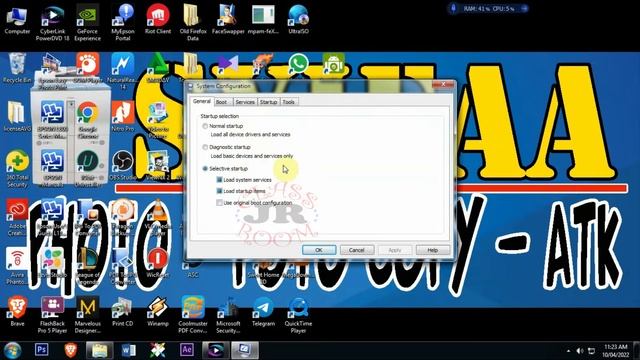Launch Marvelous Designer shortcut

click(87, 315)
